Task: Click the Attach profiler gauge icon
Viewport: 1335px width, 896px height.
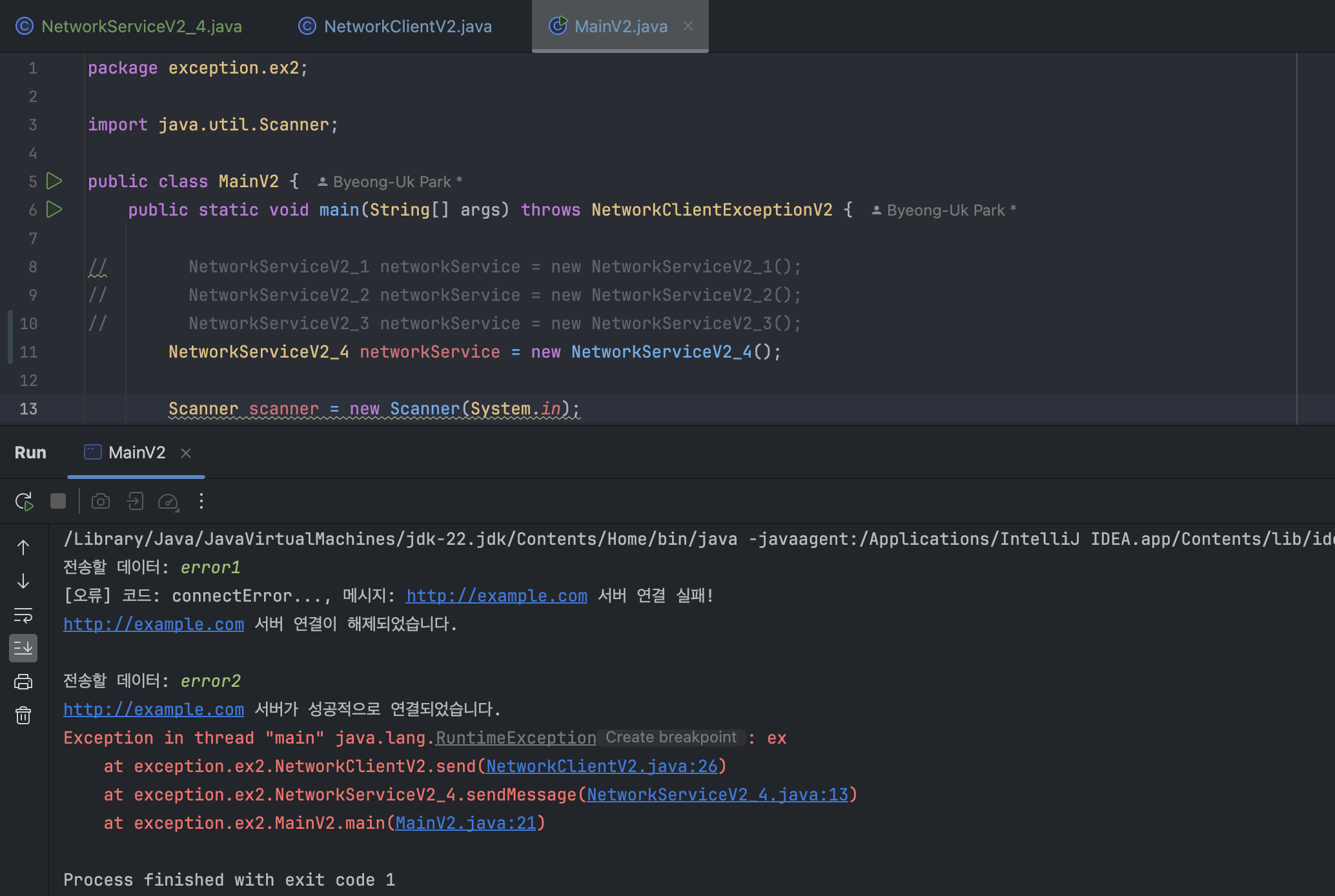Action: click(168, 502)
